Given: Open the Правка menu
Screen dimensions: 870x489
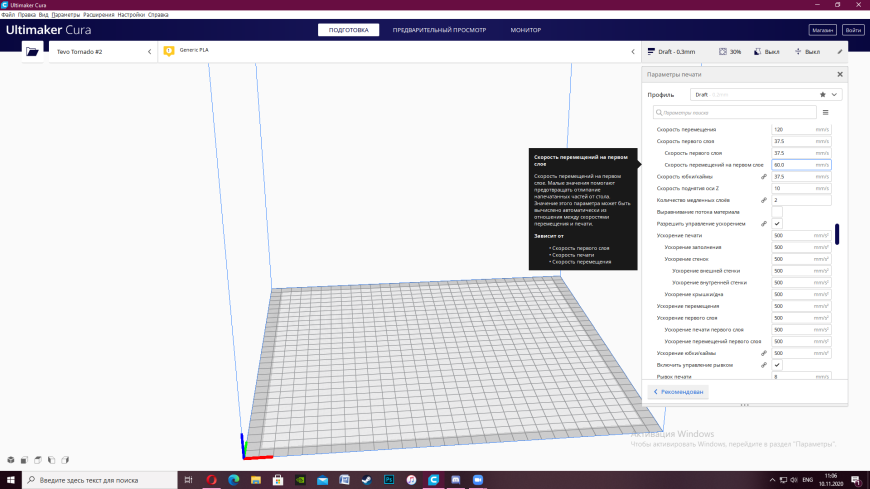Looking at the screenshot, I should pyautogui.click(x=27, y=14).
